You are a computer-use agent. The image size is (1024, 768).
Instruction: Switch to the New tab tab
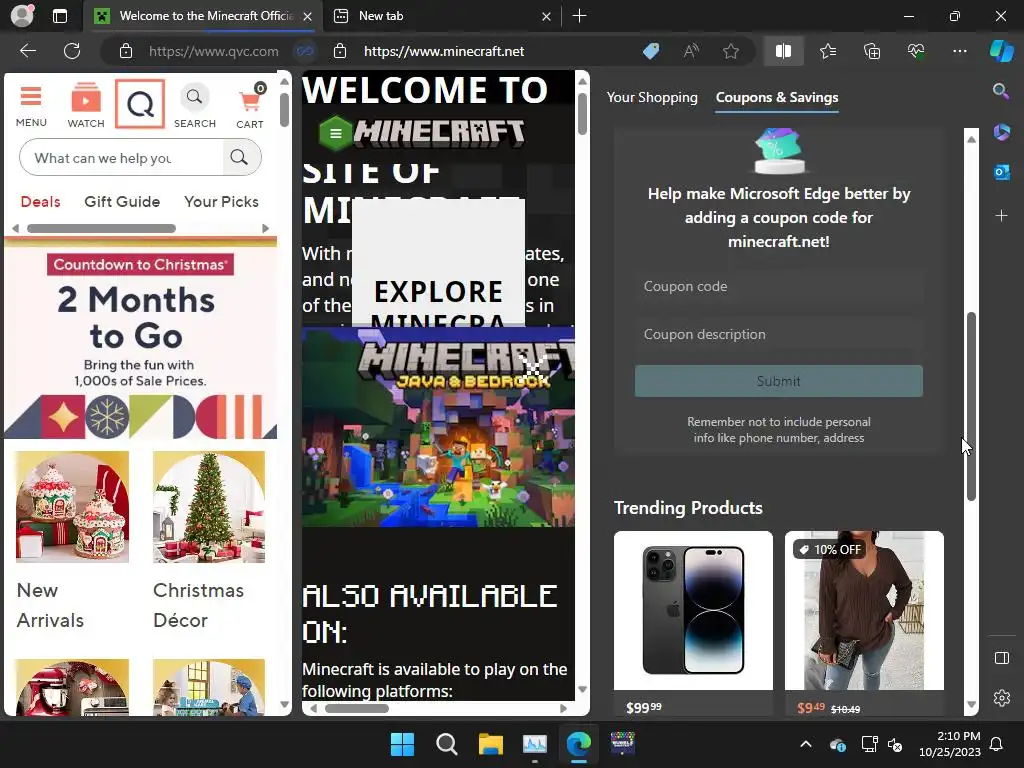tap(441, 16)
